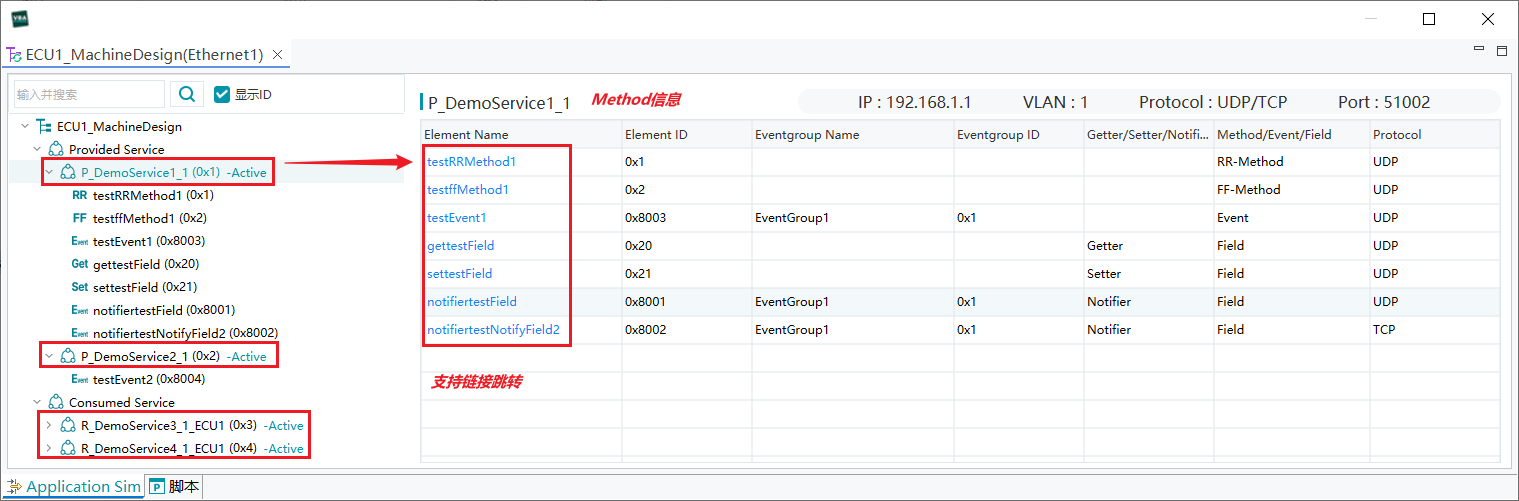Select testEvent1 (0x8003) in the tree
The height and width of the screenshot is (501, 1519).
click(151, 241)
